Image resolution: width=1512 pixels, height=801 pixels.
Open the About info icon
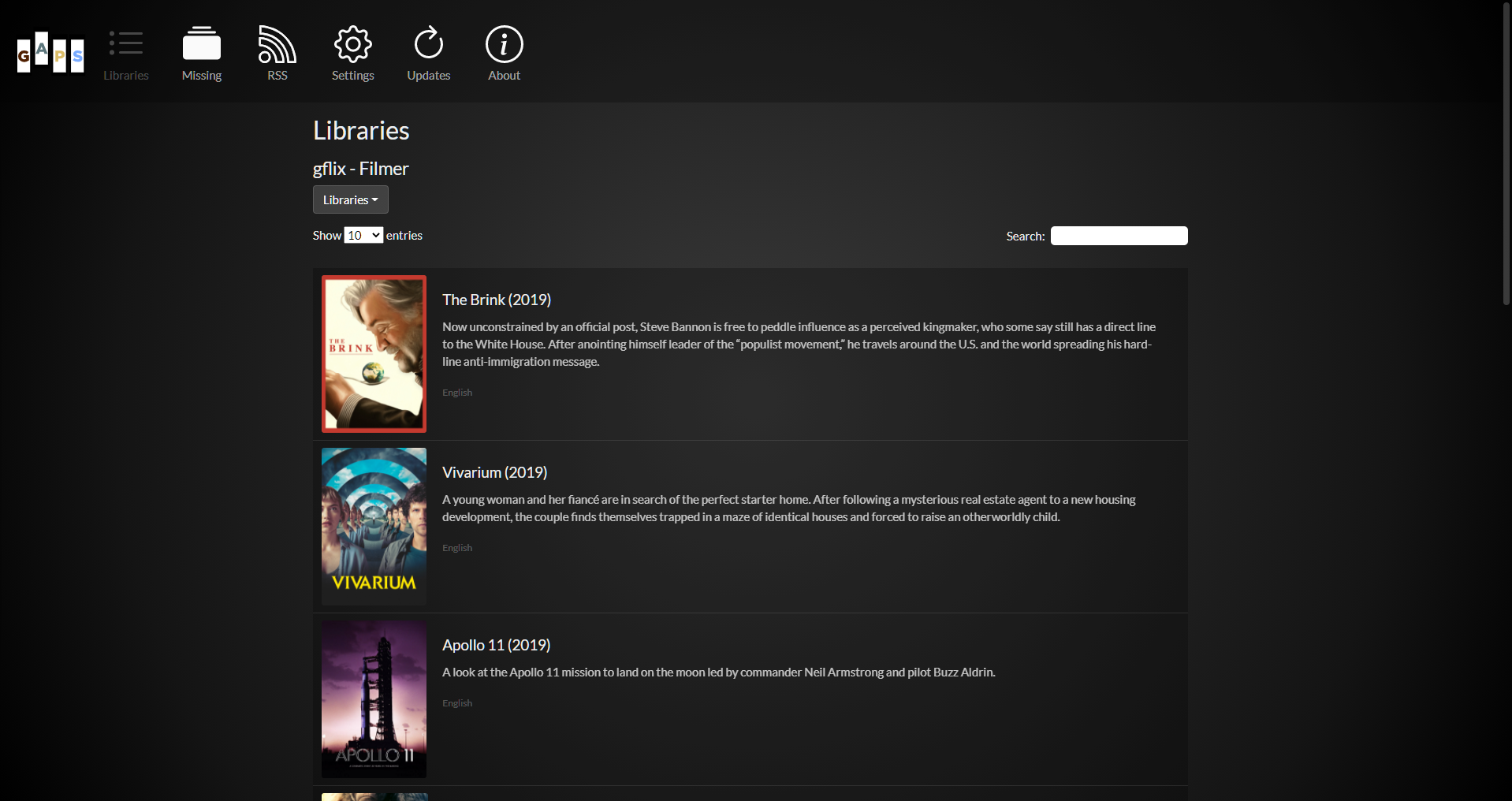click(504, 44)
